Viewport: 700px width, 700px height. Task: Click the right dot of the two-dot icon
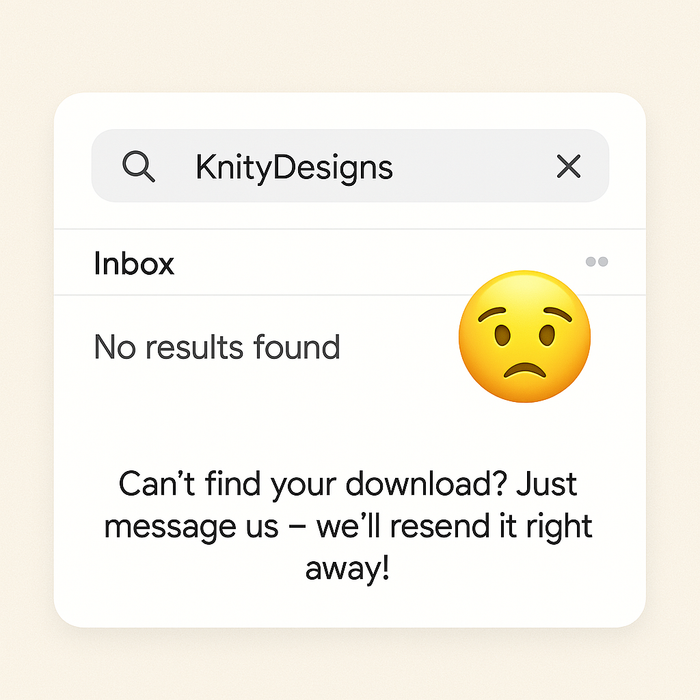(x=603, y=262)
